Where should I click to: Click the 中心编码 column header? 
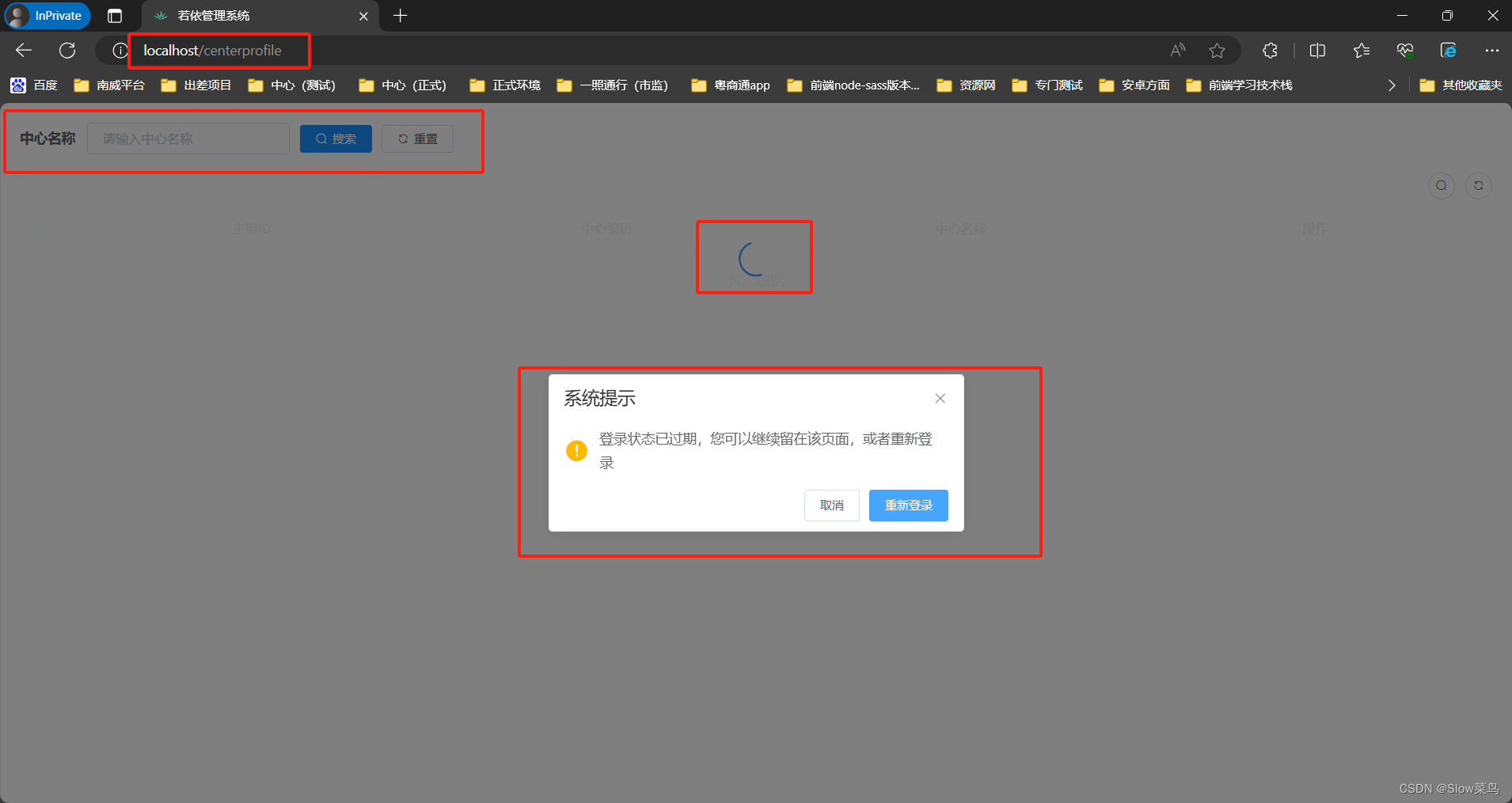(606, 229)
